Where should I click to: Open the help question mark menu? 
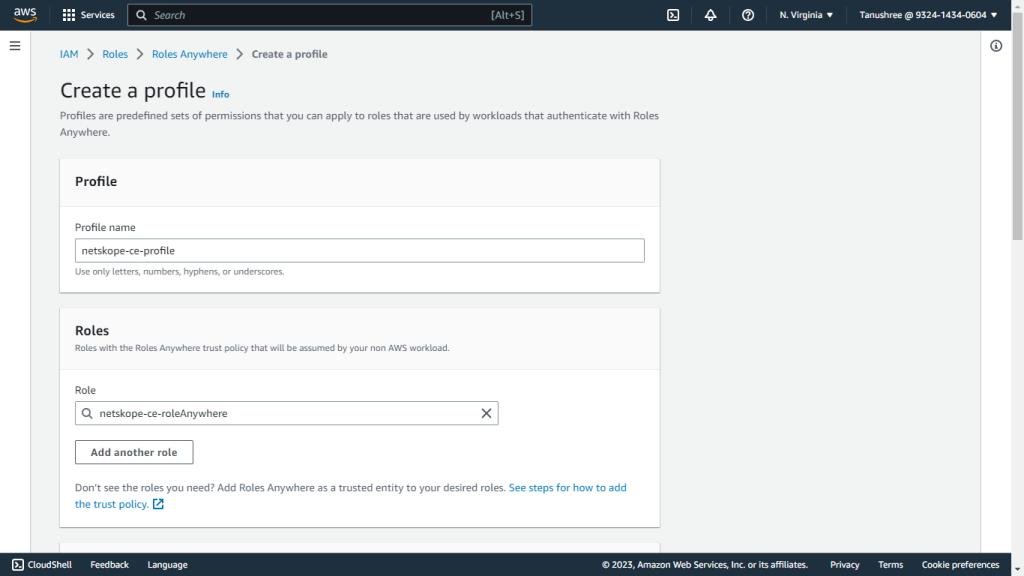(748, 15)
